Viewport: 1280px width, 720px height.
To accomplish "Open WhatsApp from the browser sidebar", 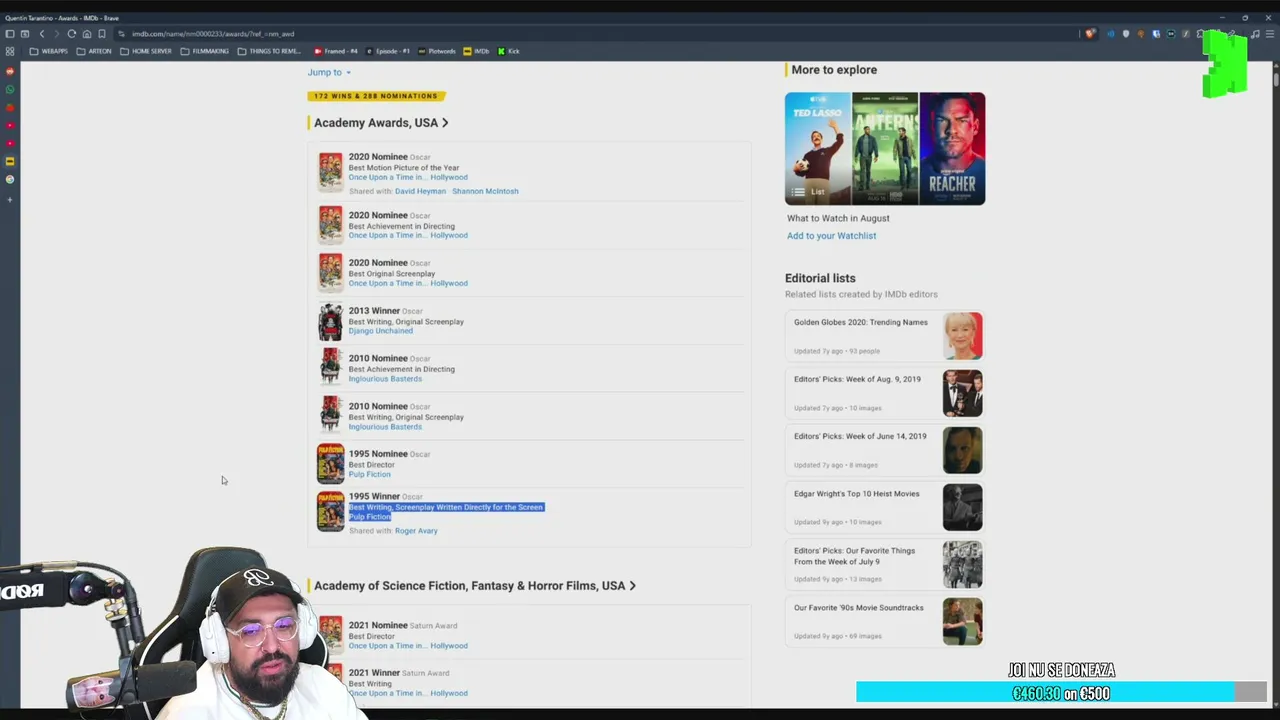I will [10, 90].
